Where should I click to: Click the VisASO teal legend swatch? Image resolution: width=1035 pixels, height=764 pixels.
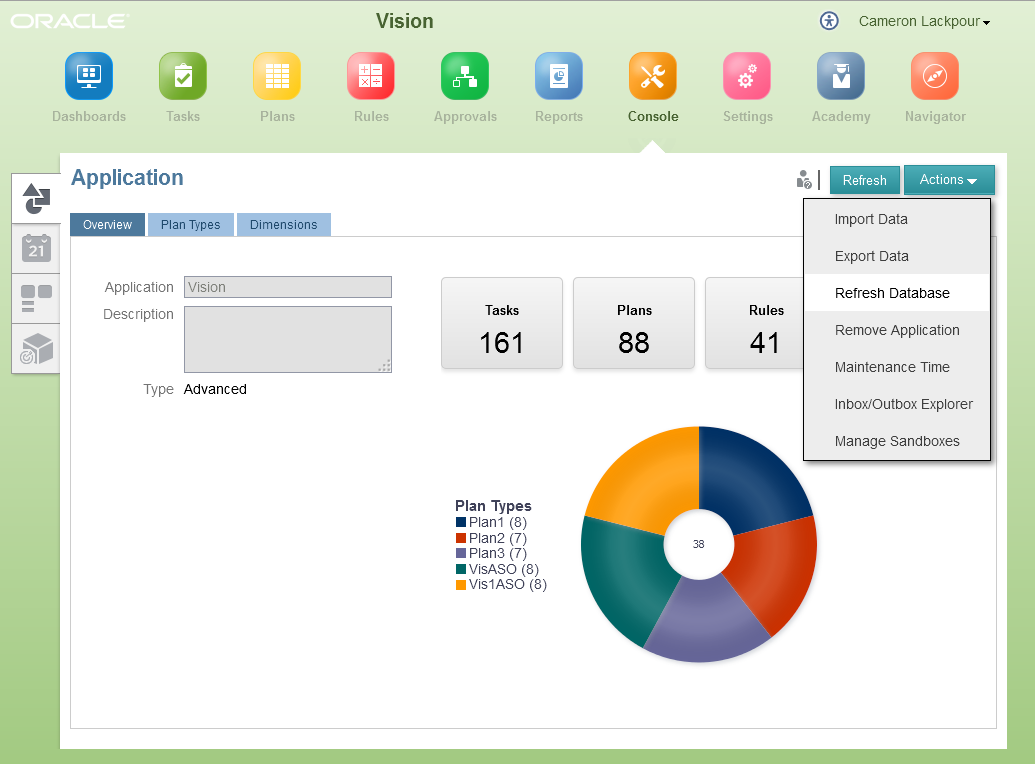(461, 569)
